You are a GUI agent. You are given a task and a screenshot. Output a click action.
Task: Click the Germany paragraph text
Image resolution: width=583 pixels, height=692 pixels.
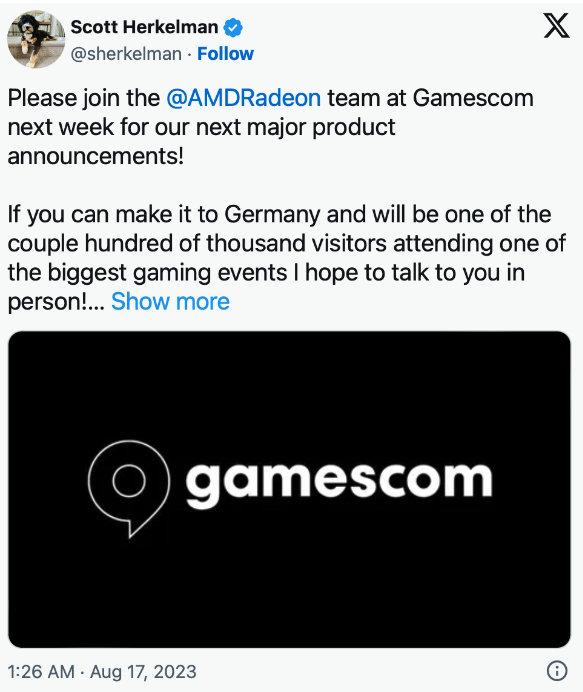click(287, 258)
